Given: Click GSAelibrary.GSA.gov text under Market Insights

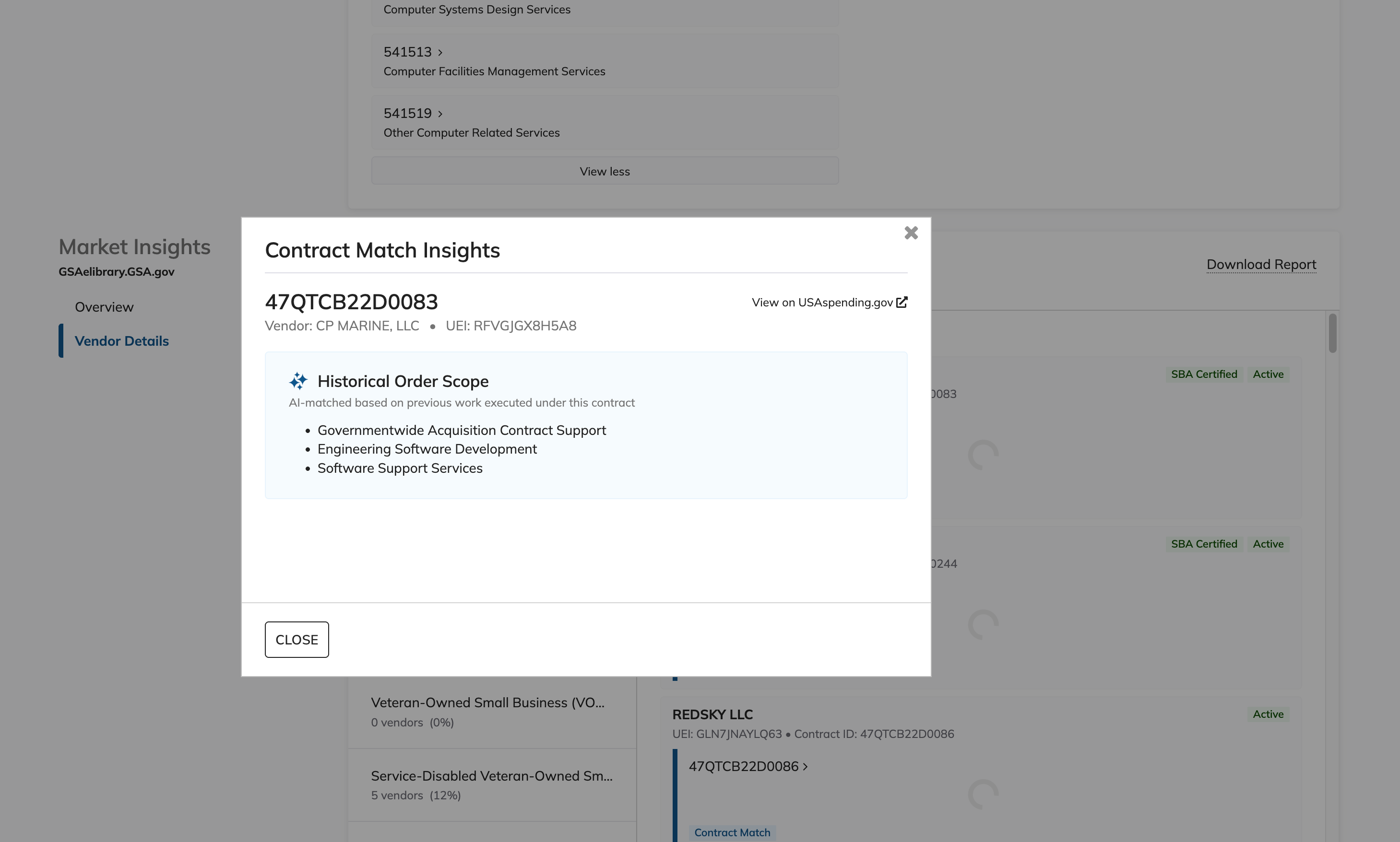Looking at the screenshot, I should click(x=117, y=272).
